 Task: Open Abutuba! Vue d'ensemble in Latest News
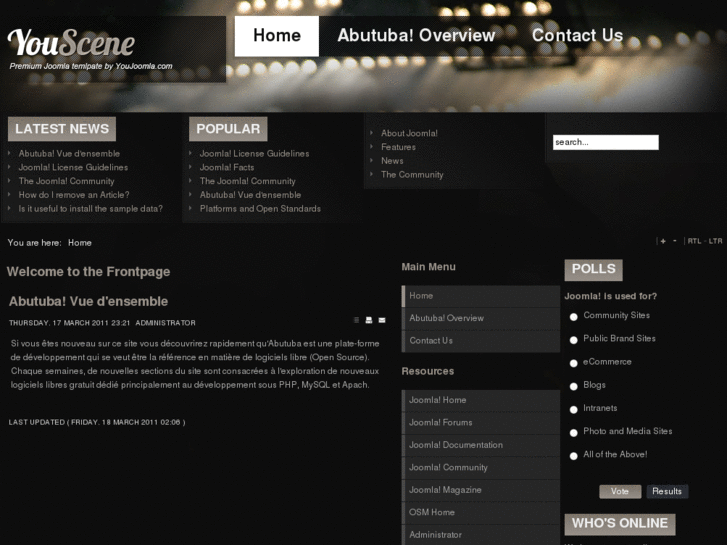pyautogui.click(x=69, y=154)
